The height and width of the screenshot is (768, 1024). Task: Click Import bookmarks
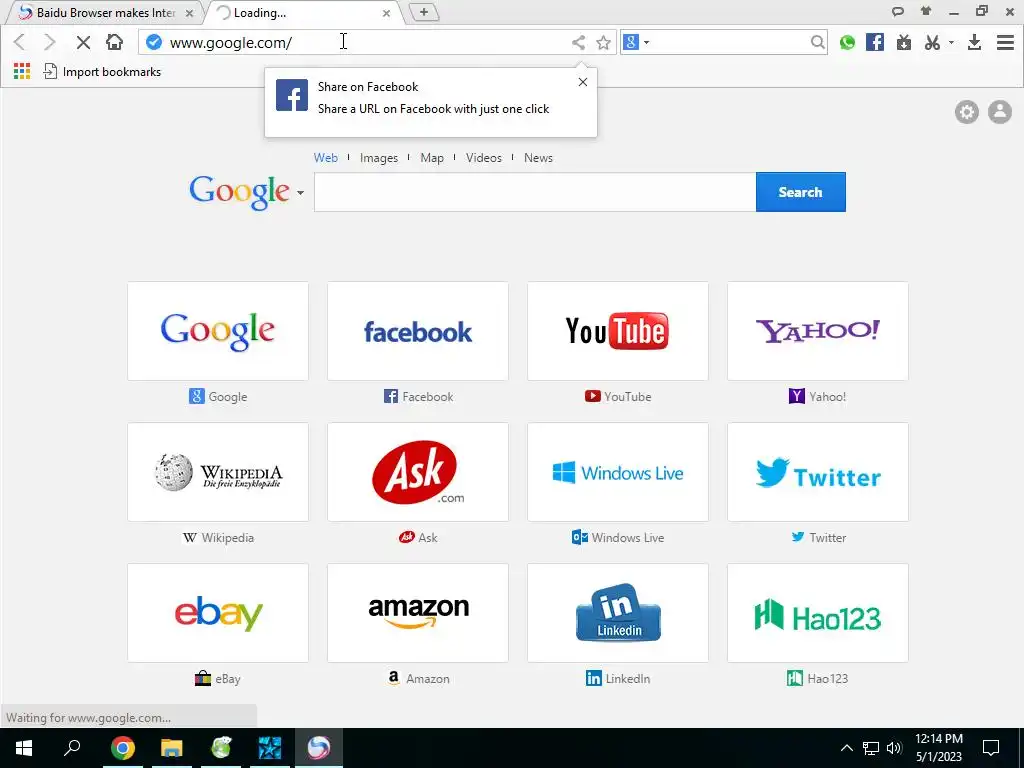click(103, 72)
